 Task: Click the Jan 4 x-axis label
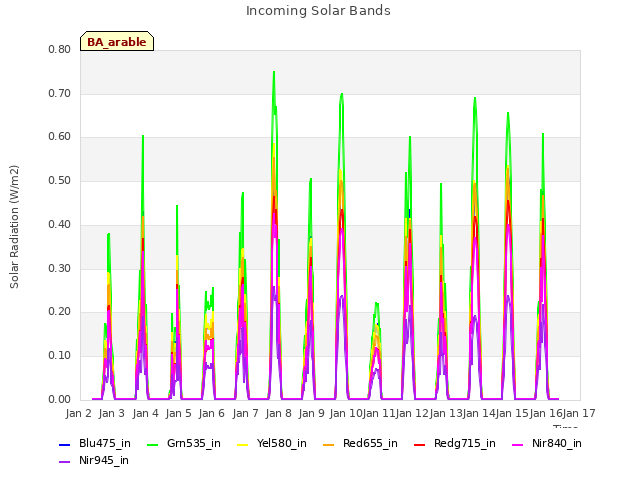(x=146, y=413)
